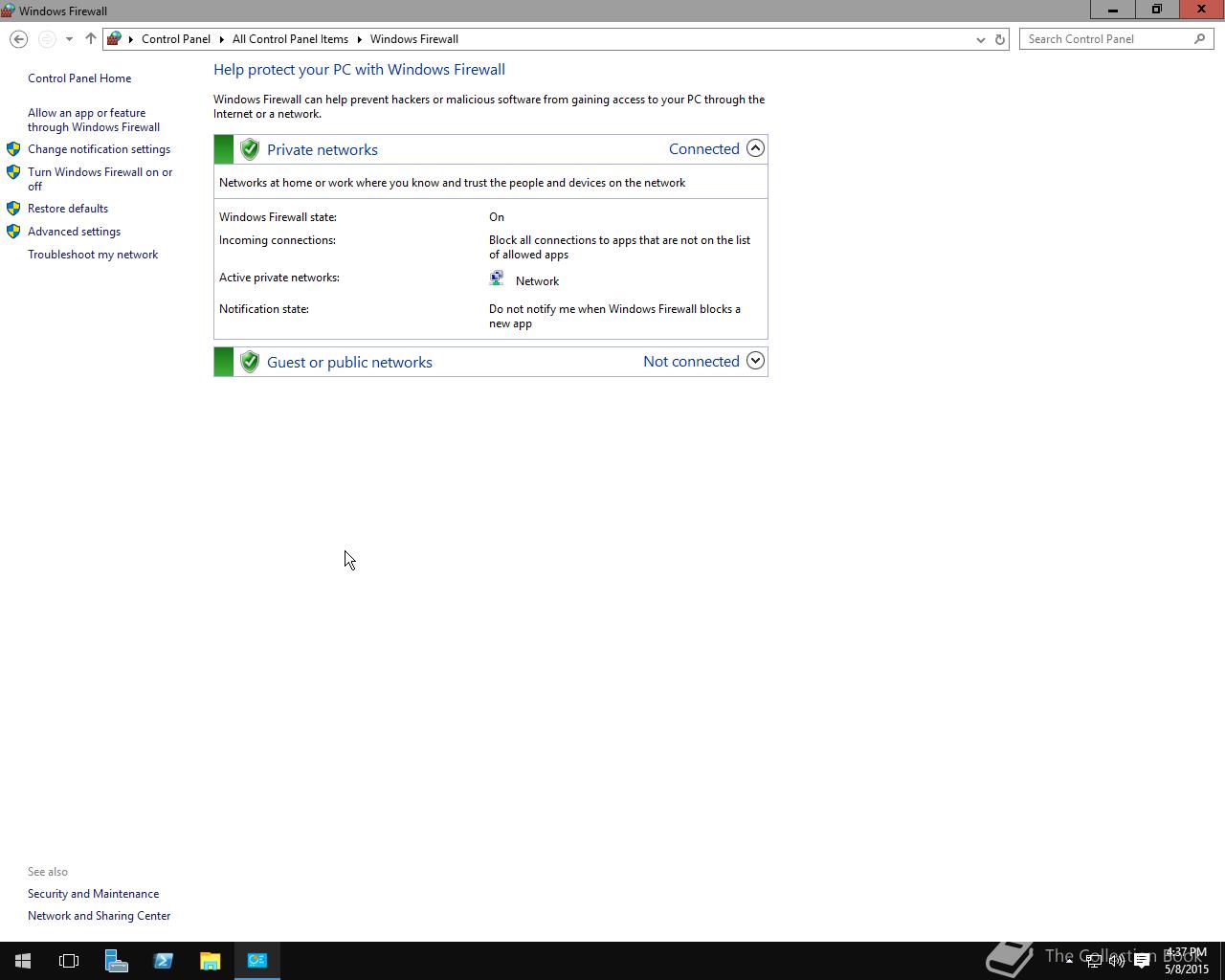1225x980 pixels.
Task: Expand the address bar history dropdown
Action: 980,39
